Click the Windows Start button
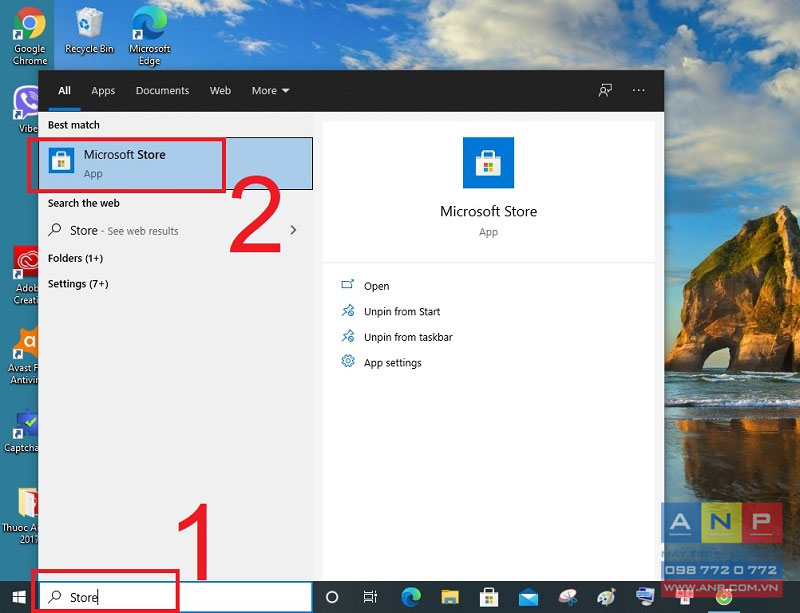800x613 pixels. click(x=19, y=597)
